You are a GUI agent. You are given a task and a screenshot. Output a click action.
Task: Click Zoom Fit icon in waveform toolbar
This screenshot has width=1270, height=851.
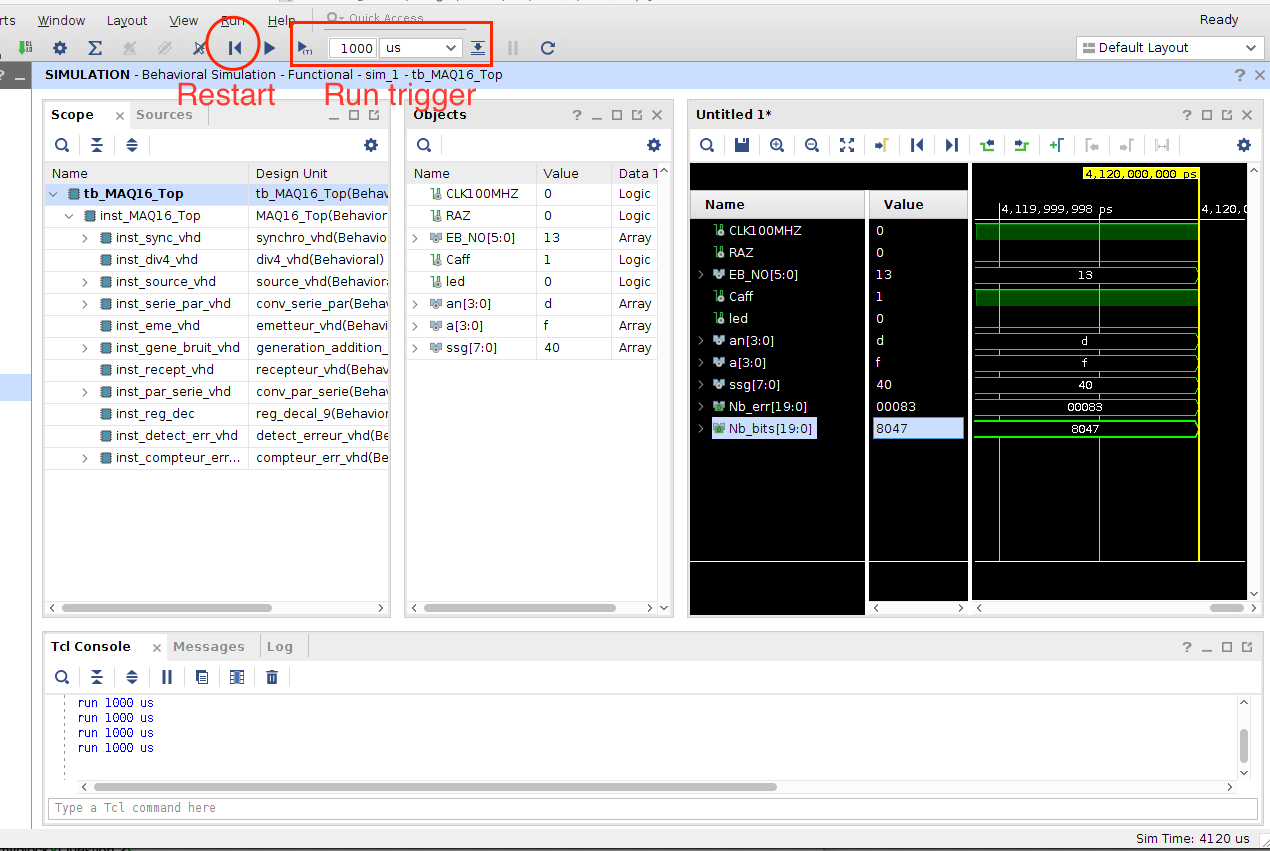click(847, 145)
